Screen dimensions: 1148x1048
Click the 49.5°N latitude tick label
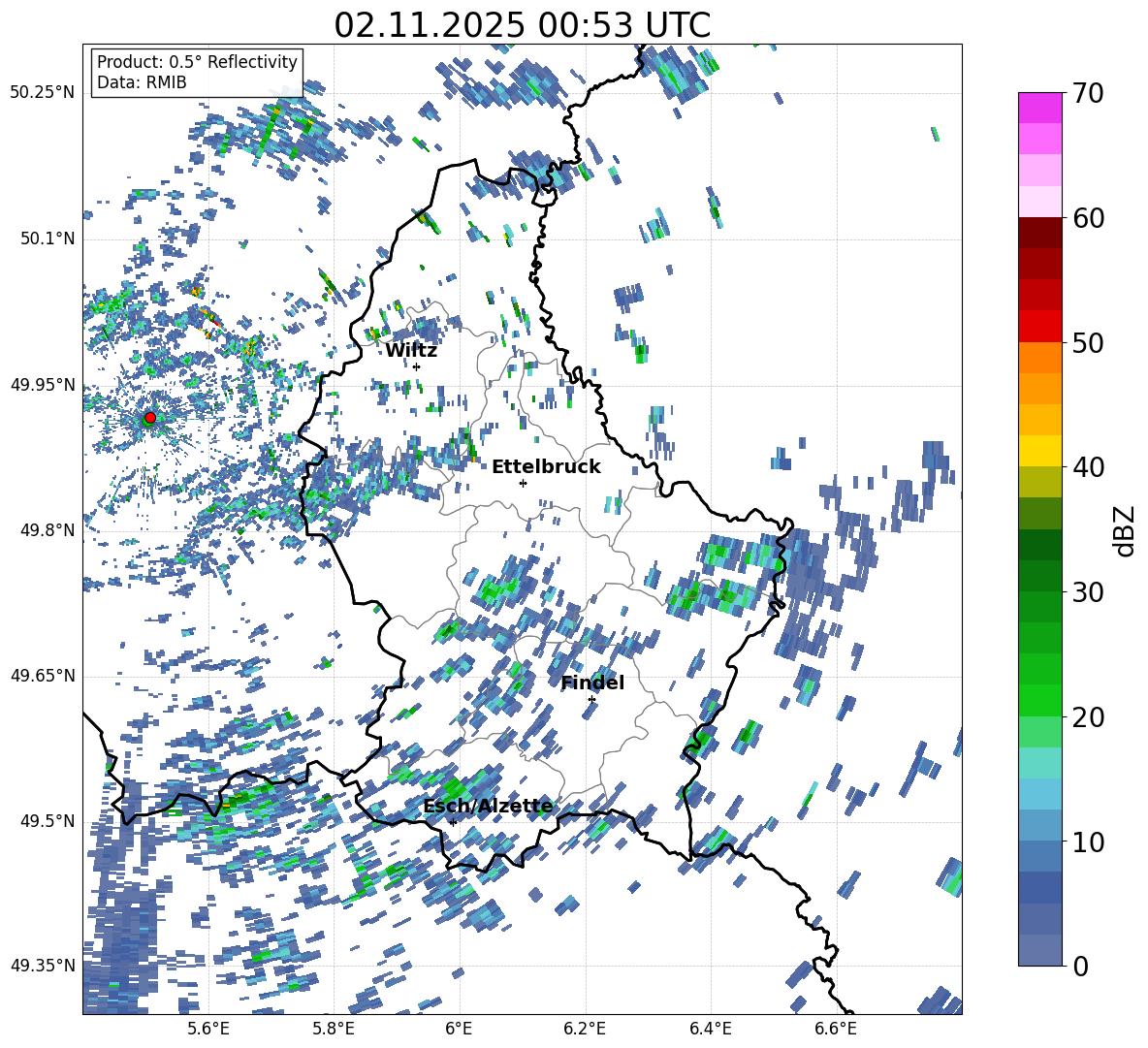point(47,822)
